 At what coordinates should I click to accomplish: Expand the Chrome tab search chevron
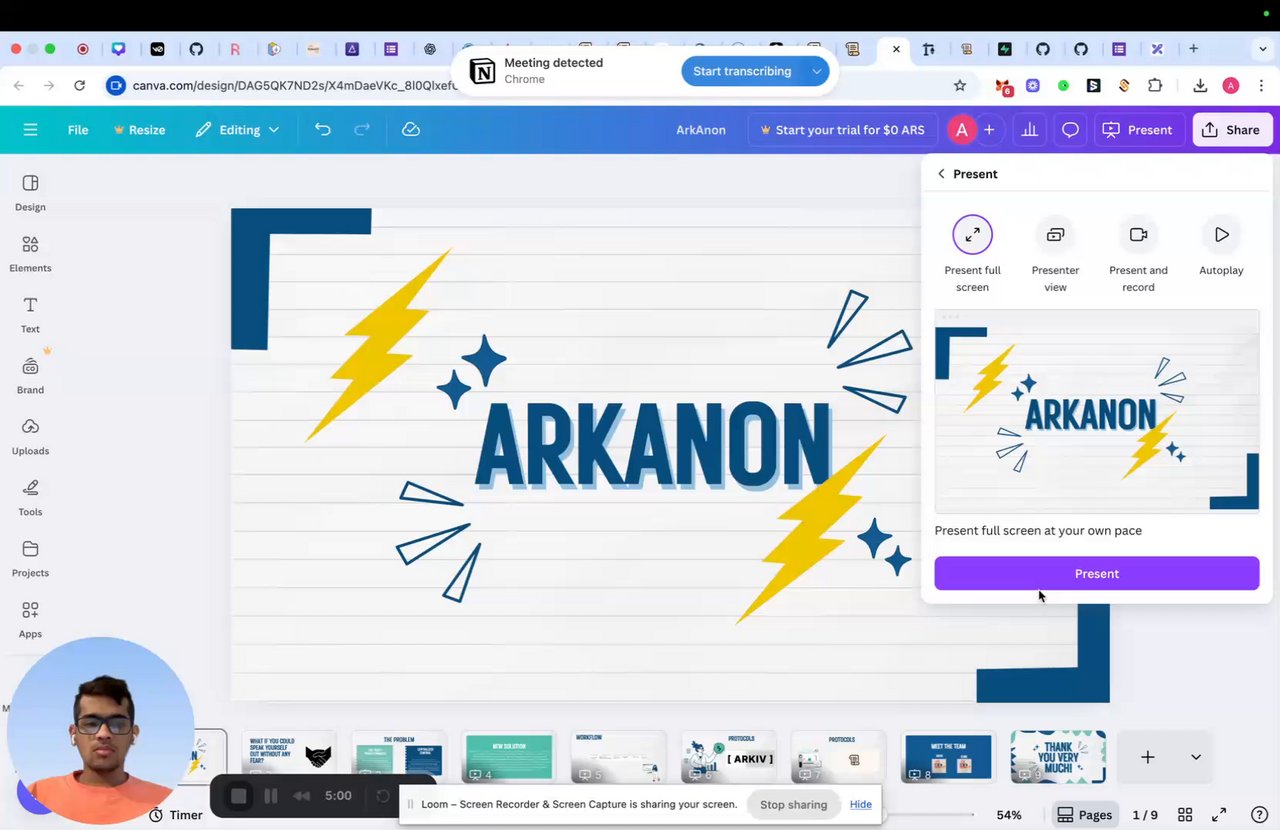click(x=1261, y=48)
